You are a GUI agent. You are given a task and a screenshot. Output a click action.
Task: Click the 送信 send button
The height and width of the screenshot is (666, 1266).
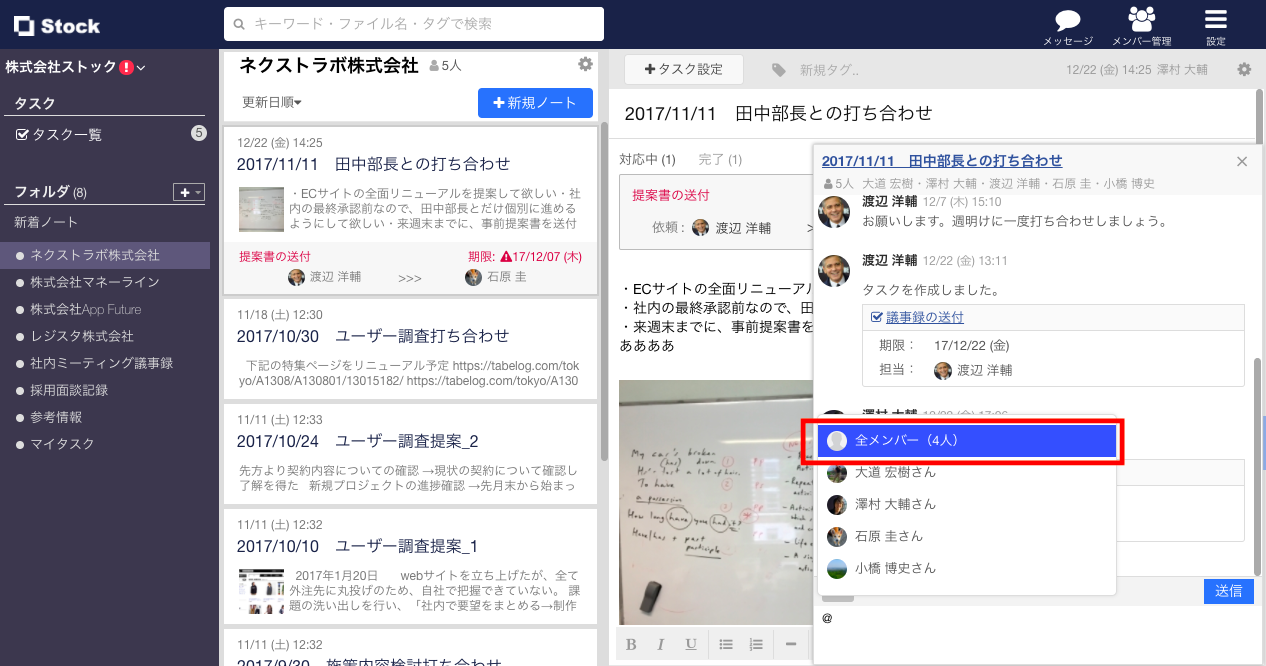coord(1228,591)
